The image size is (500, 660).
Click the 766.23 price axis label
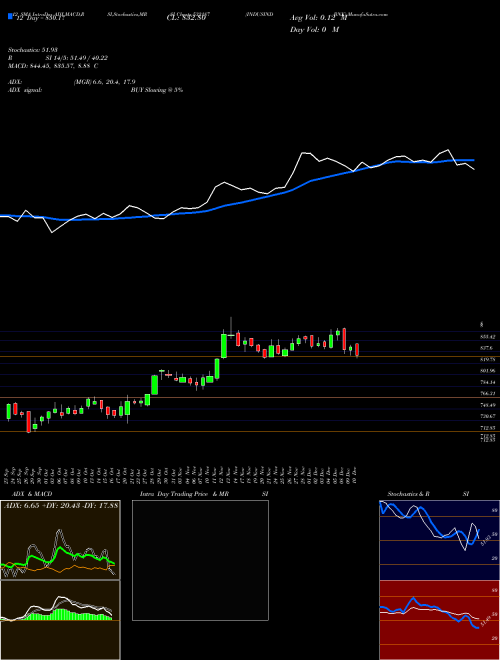click(487, 394)
